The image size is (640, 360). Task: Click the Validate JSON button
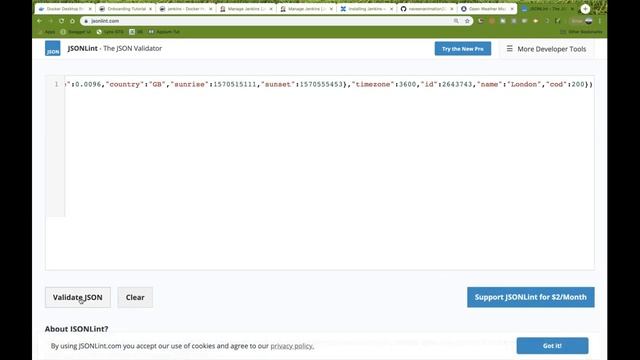78,297
